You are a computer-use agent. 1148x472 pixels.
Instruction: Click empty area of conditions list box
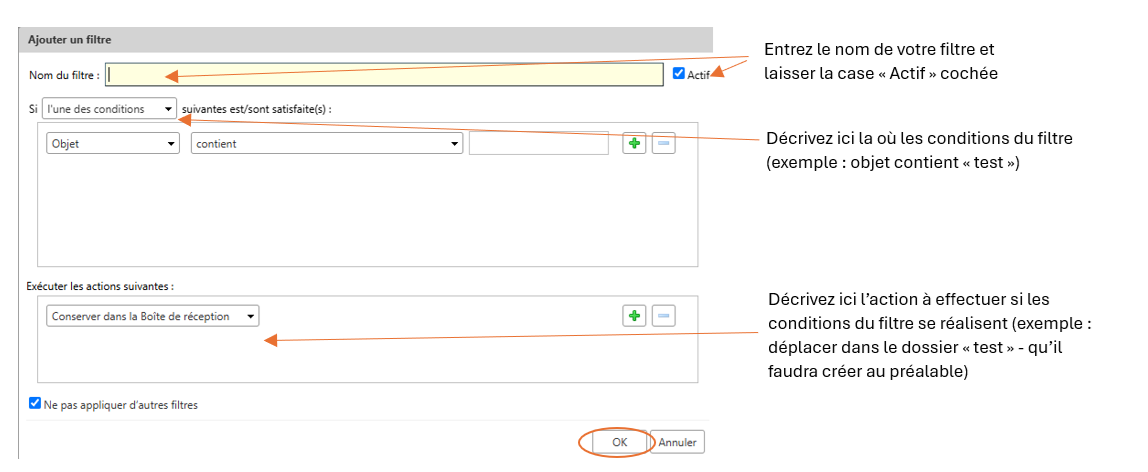[x=368, y=212]
